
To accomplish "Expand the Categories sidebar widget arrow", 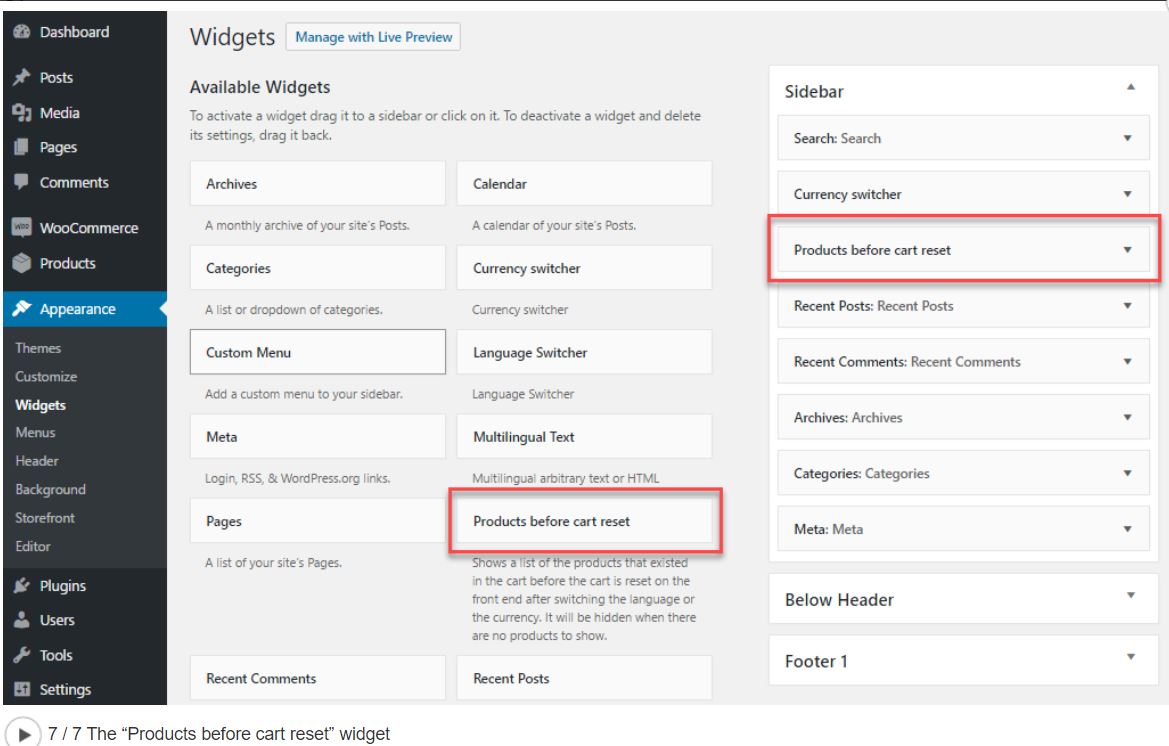I will click(1127, 473).
